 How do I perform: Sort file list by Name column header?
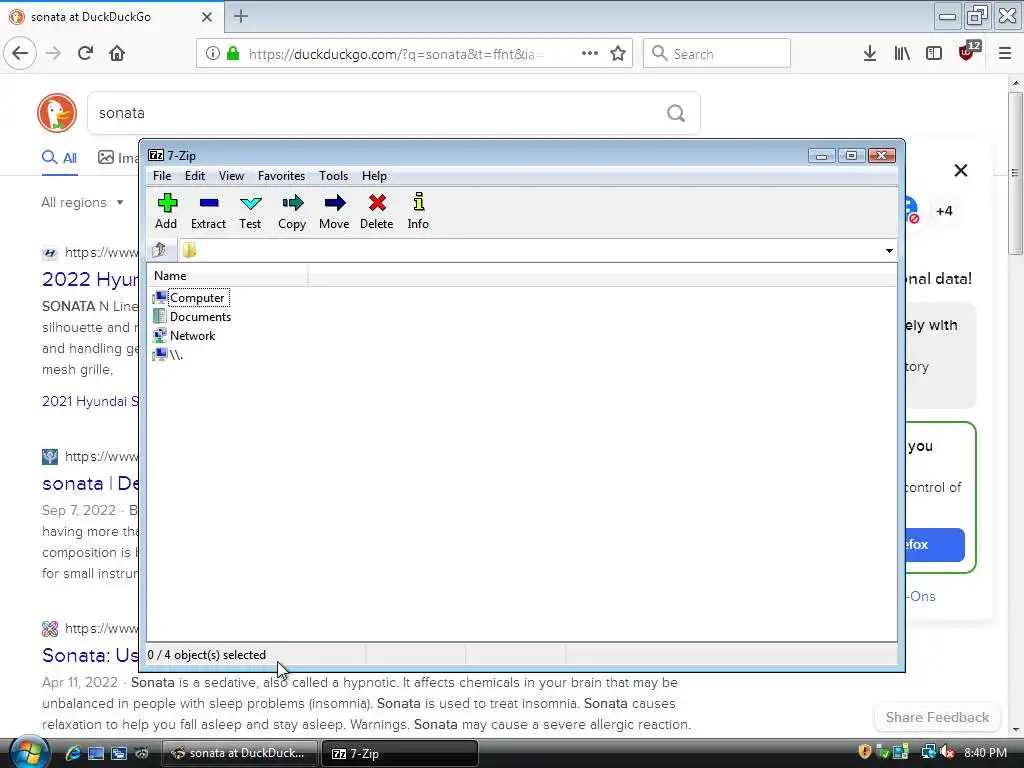227,276
